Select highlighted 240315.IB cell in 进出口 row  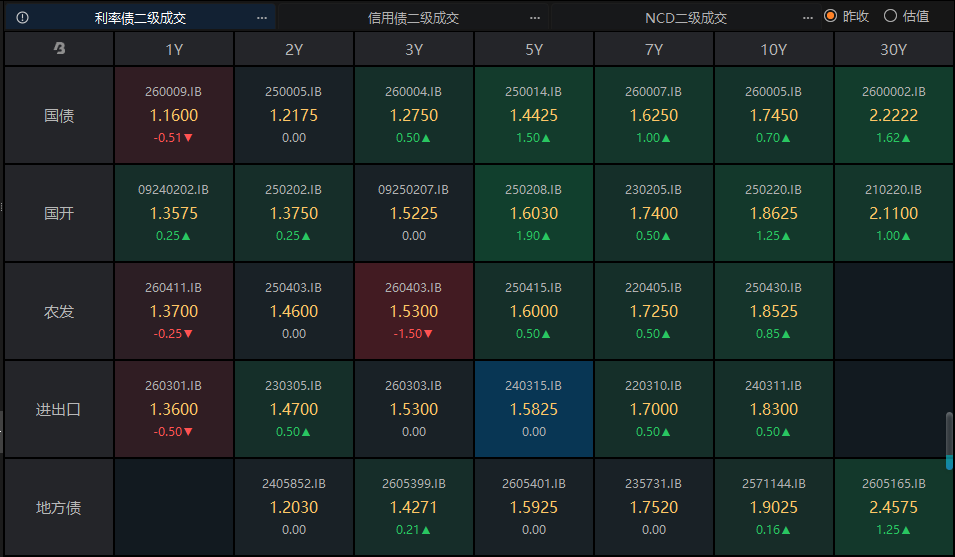click(534, 409)
